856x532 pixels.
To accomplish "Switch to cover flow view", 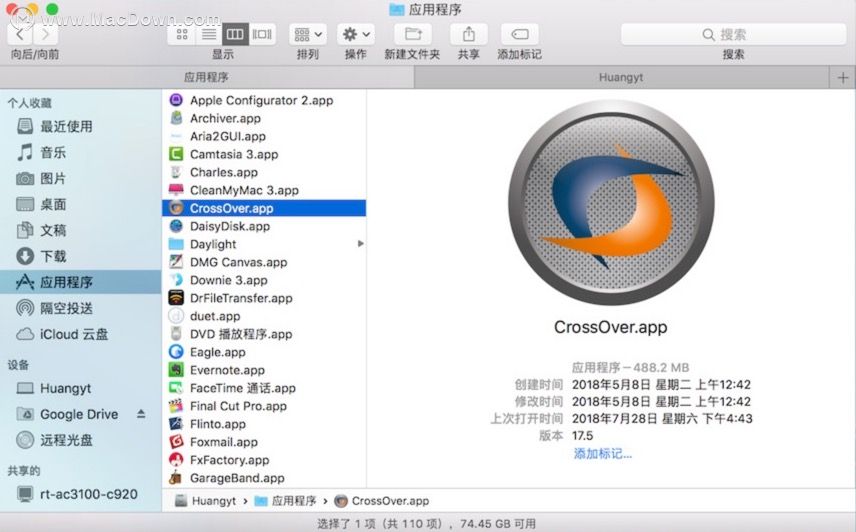I will [x=262, y=34].
